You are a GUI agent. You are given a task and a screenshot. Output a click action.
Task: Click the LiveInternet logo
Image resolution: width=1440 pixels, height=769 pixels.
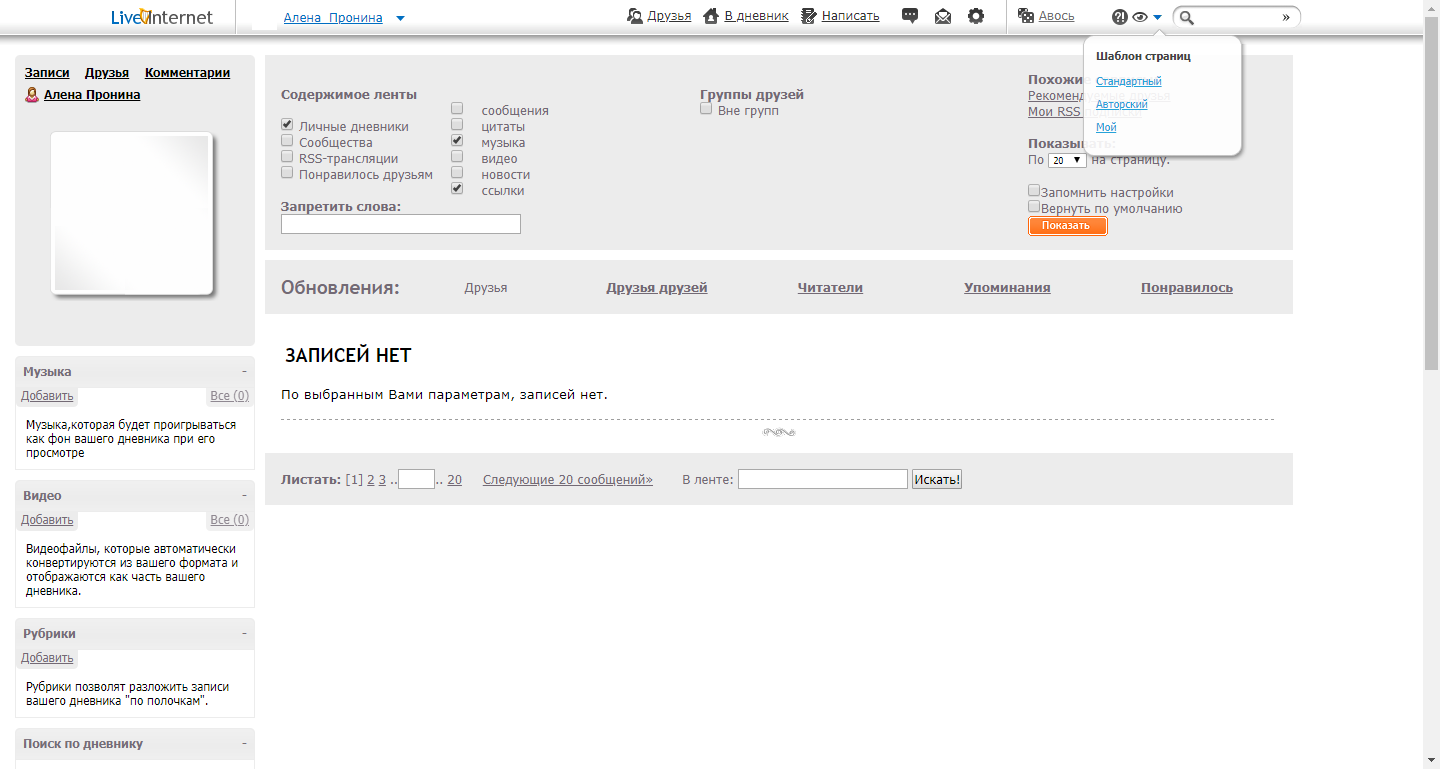click(162, 16)
